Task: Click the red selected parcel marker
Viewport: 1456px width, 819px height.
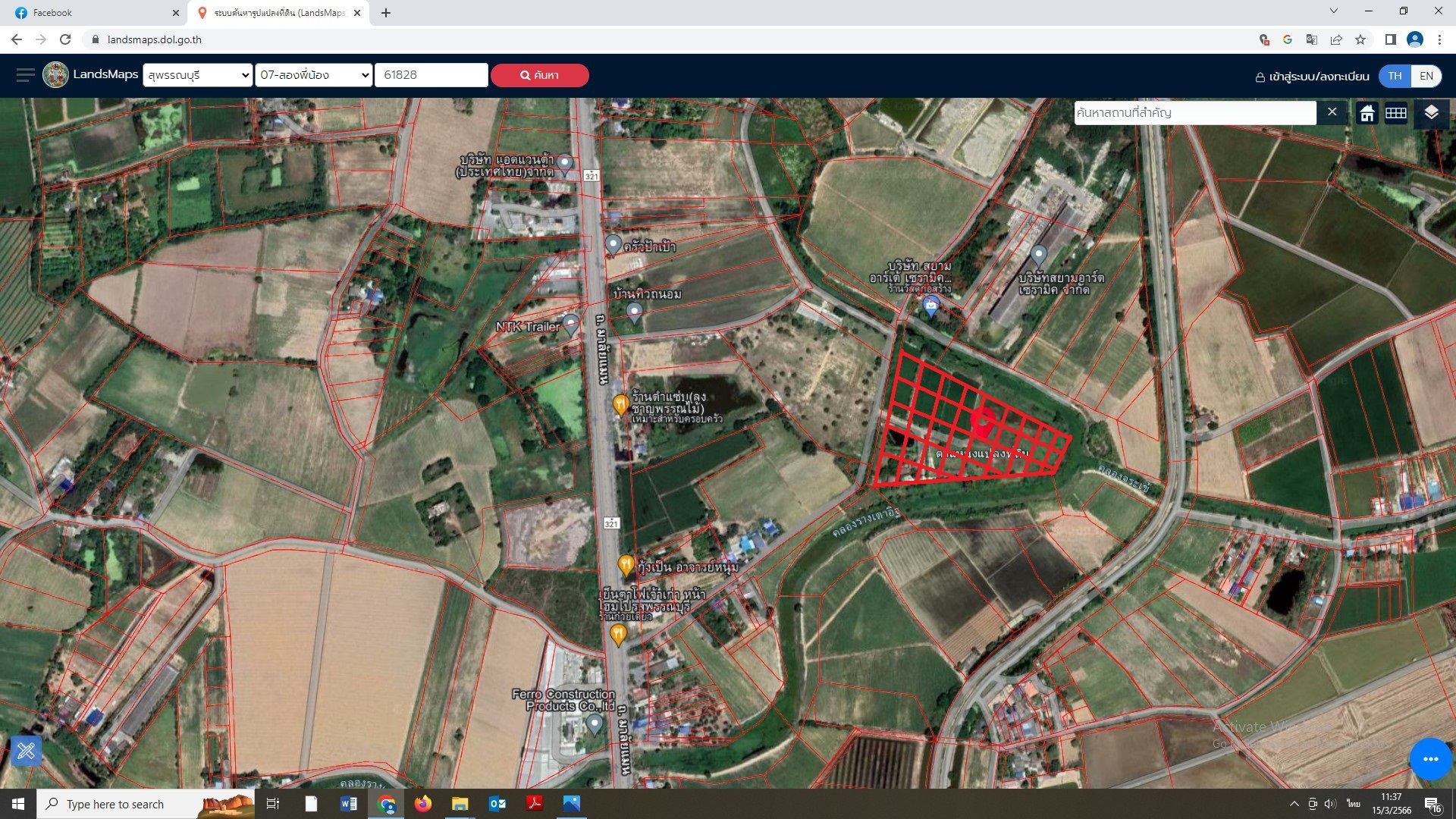Action: point(984,422)
